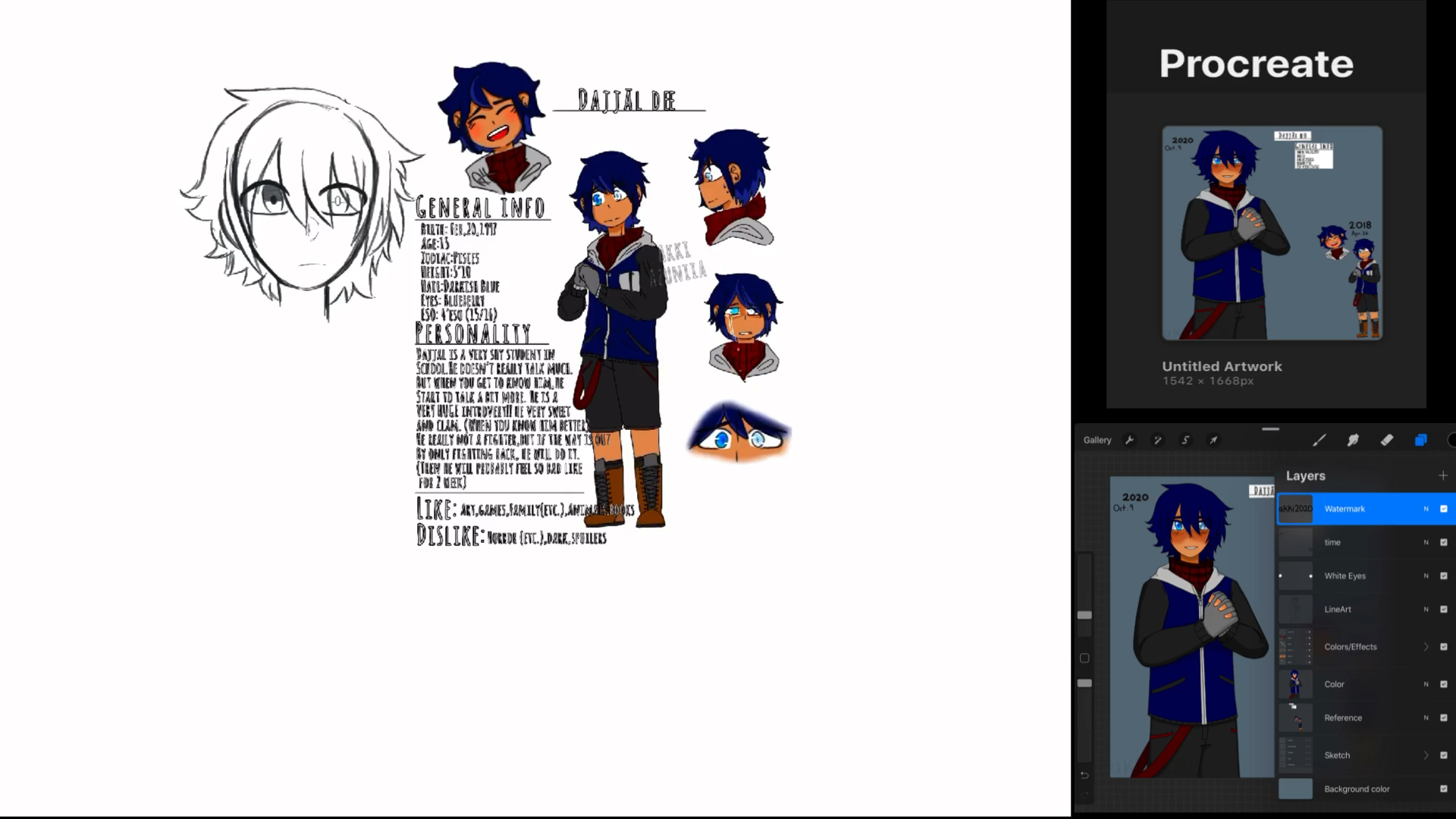Click the LineArt layer thumbnail
The width and height of the screenshot is (1456, 819).
click(x=1295, y=609)
